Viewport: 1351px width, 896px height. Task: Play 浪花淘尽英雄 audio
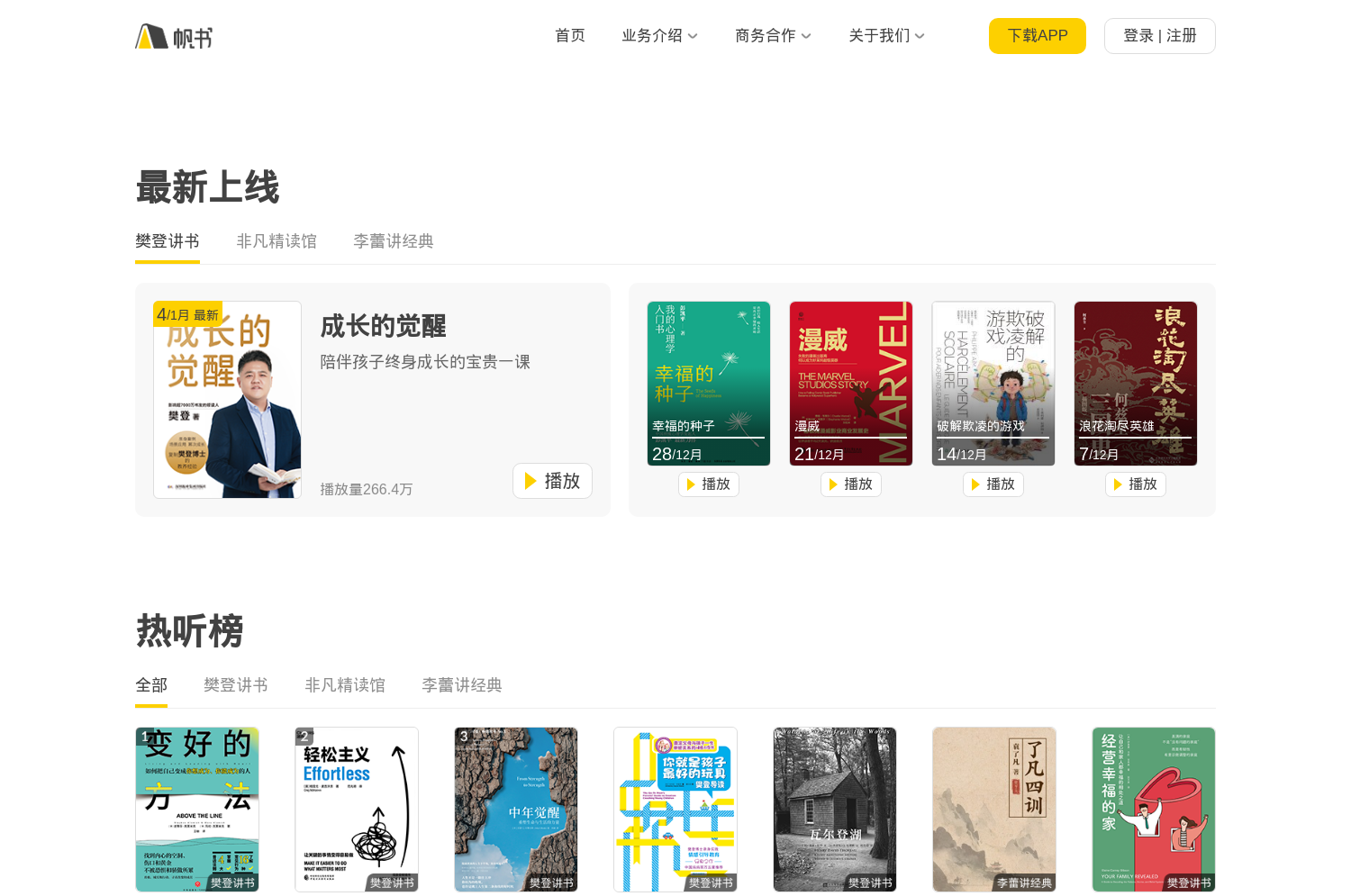(1135, 484)
